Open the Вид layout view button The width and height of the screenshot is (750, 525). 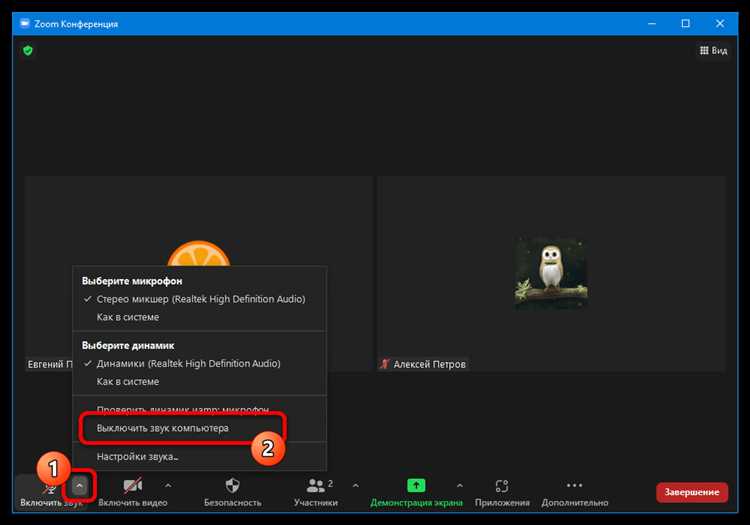[x=713, y=51]
